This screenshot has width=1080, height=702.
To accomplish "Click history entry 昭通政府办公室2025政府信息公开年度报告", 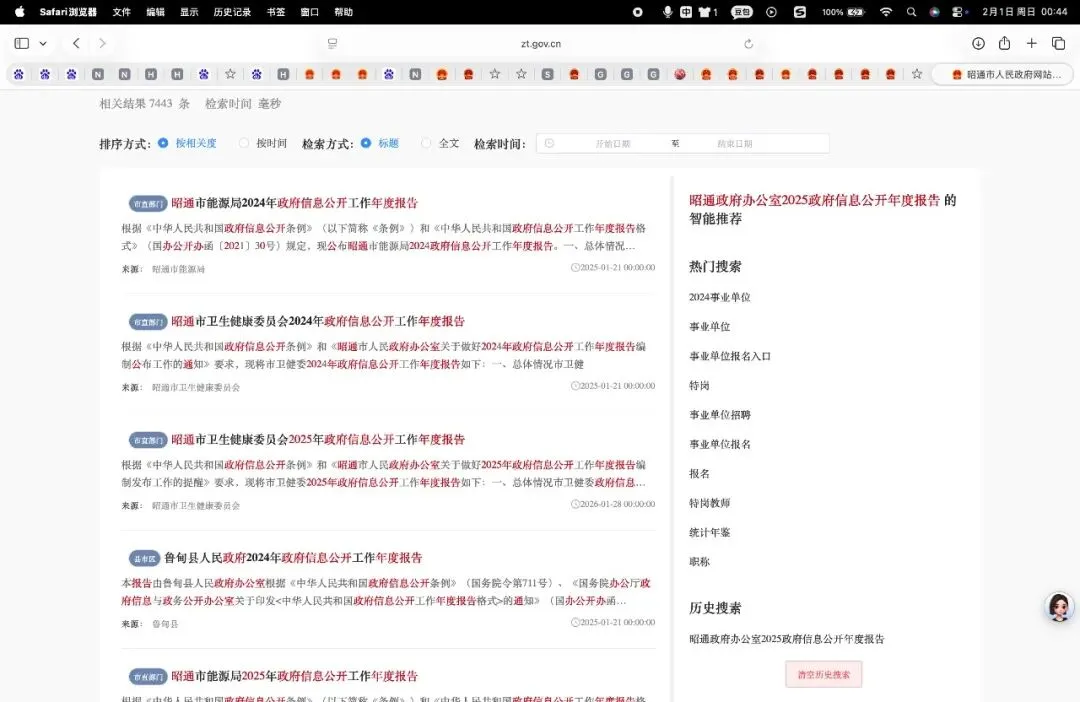I will click(x=787, y=639).
